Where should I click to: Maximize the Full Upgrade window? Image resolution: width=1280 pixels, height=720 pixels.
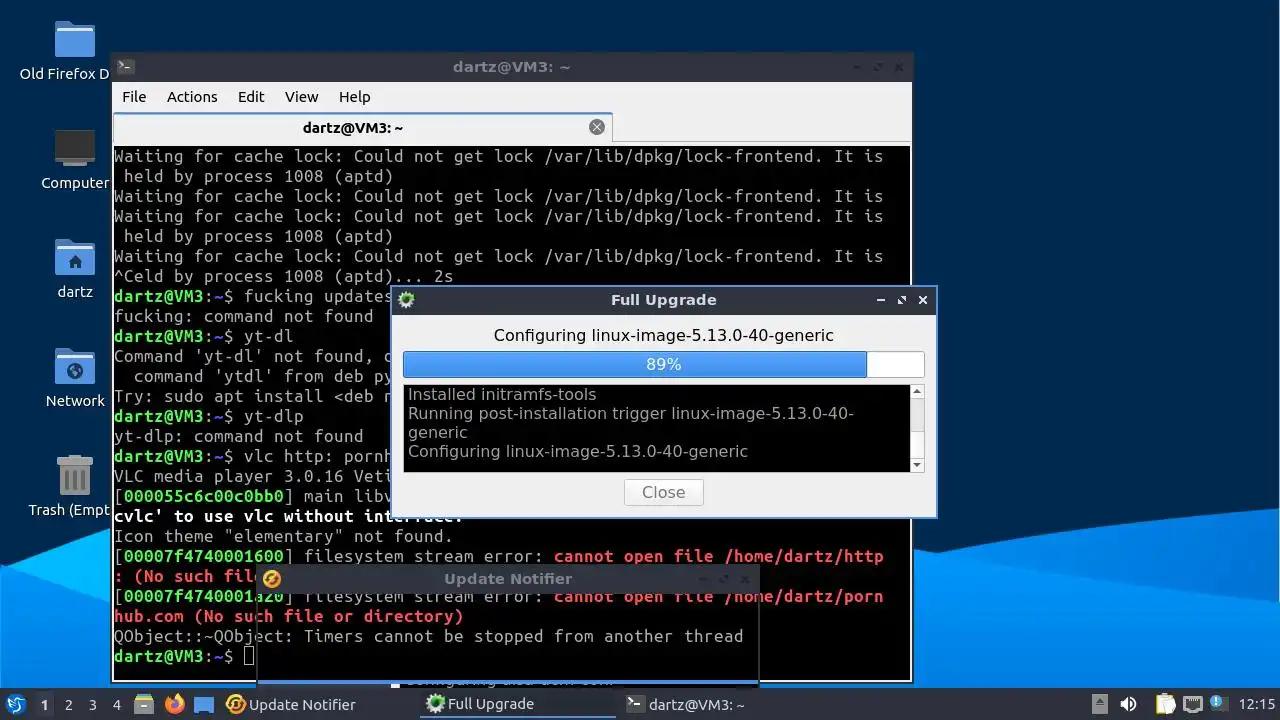click(x=902, y=300)
